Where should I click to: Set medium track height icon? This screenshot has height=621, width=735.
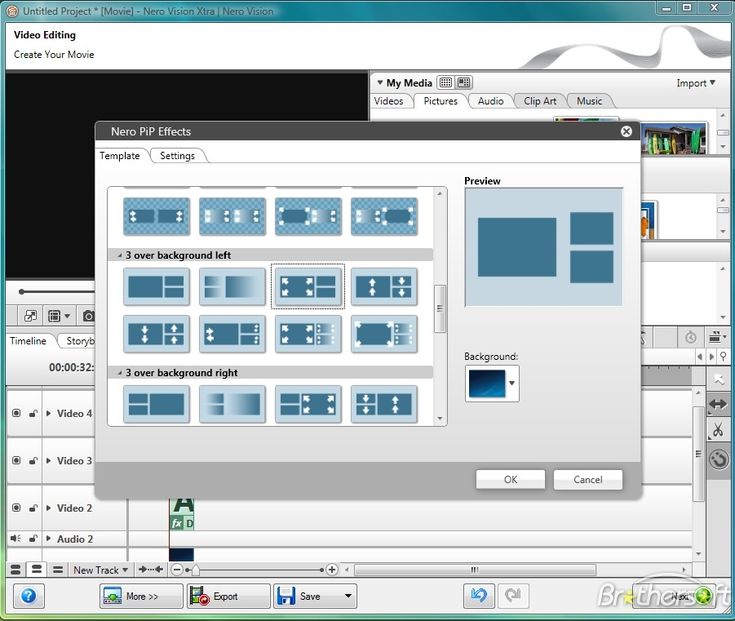click(37, 570)
